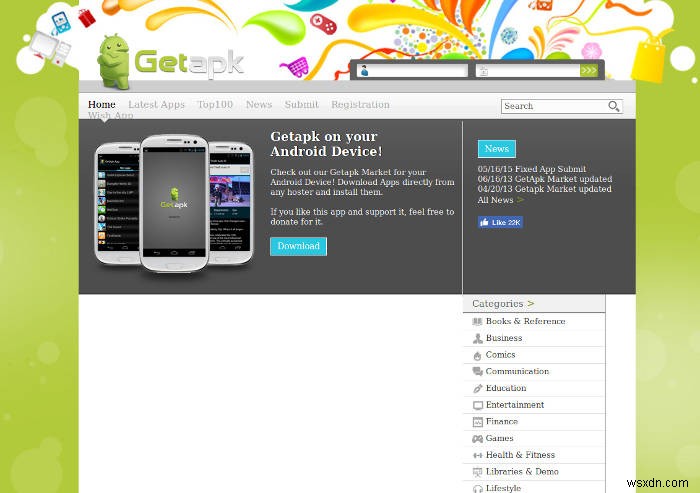Click the blue Download button
The width and height of the screenshot is (700, 493).
click(298, 246)
